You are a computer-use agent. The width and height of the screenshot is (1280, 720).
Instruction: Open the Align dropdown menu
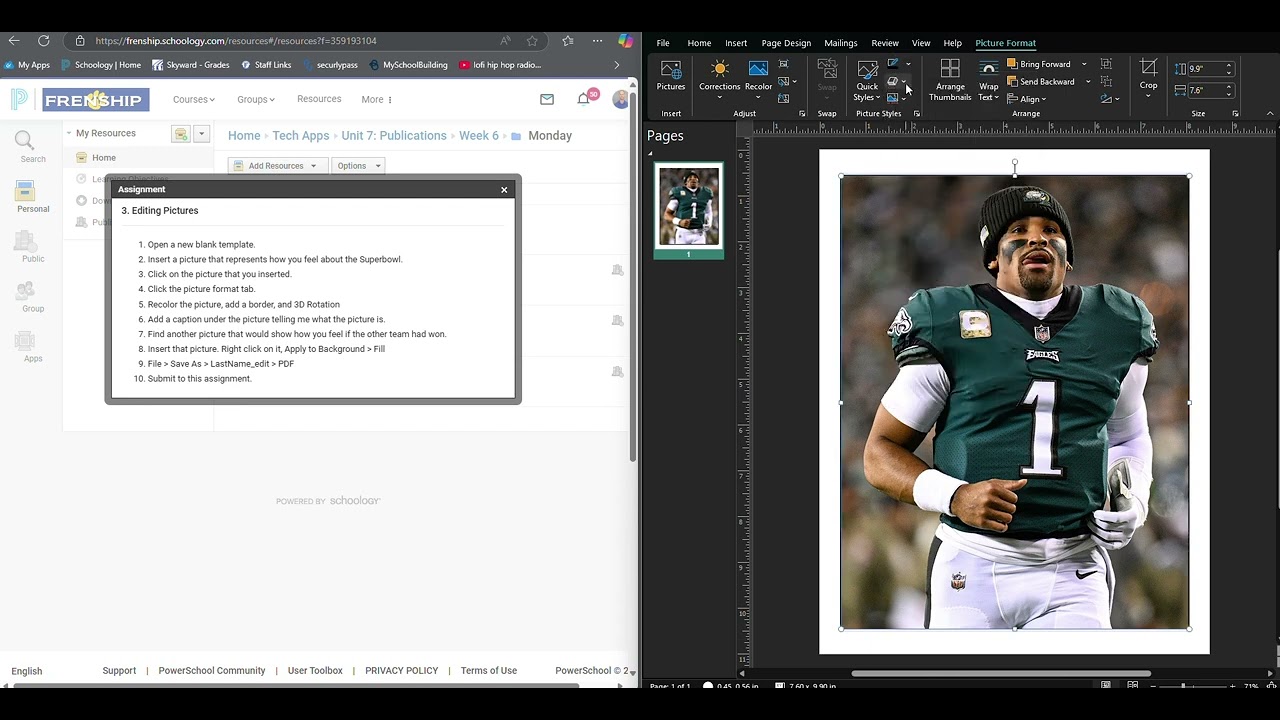pyautogui.click(x=1027, y=99)
